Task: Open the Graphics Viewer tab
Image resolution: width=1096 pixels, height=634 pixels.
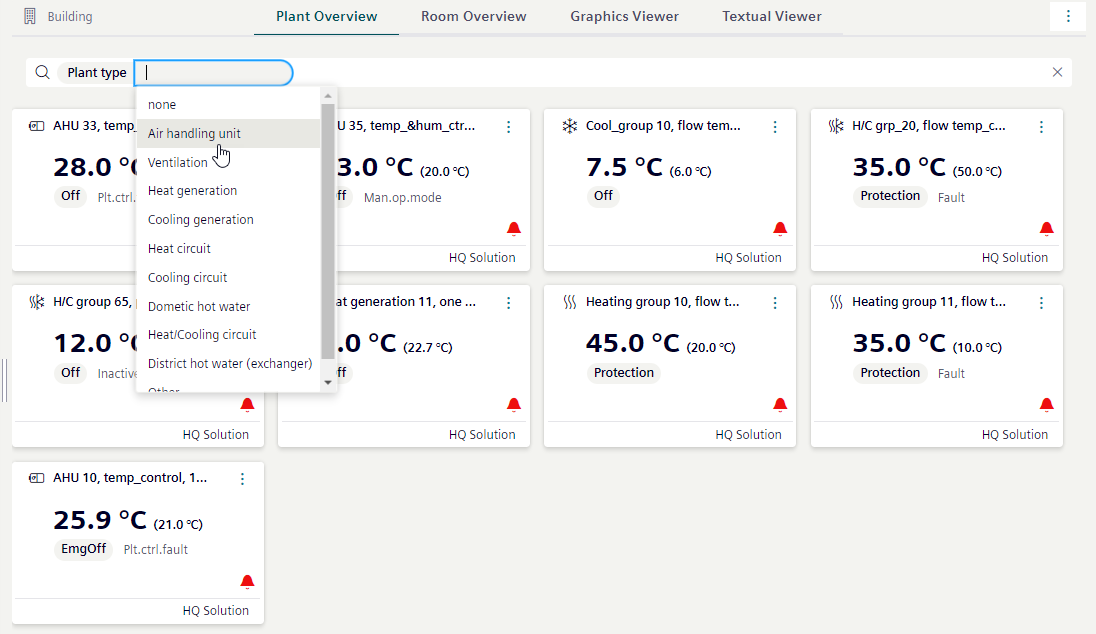Action: tap(624, 17)
